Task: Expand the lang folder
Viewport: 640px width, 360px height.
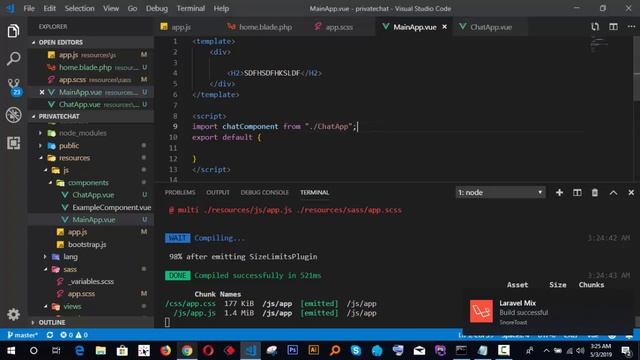Action: point(45,257)
